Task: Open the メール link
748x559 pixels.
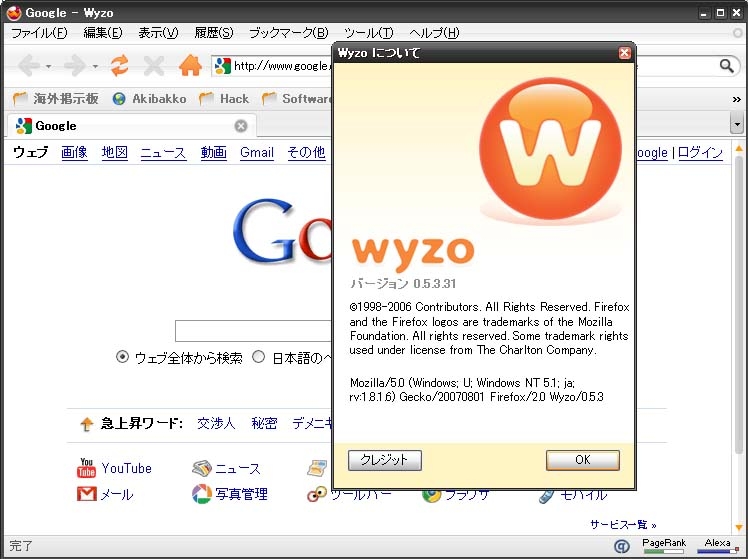Action: (x=116, y=494)
